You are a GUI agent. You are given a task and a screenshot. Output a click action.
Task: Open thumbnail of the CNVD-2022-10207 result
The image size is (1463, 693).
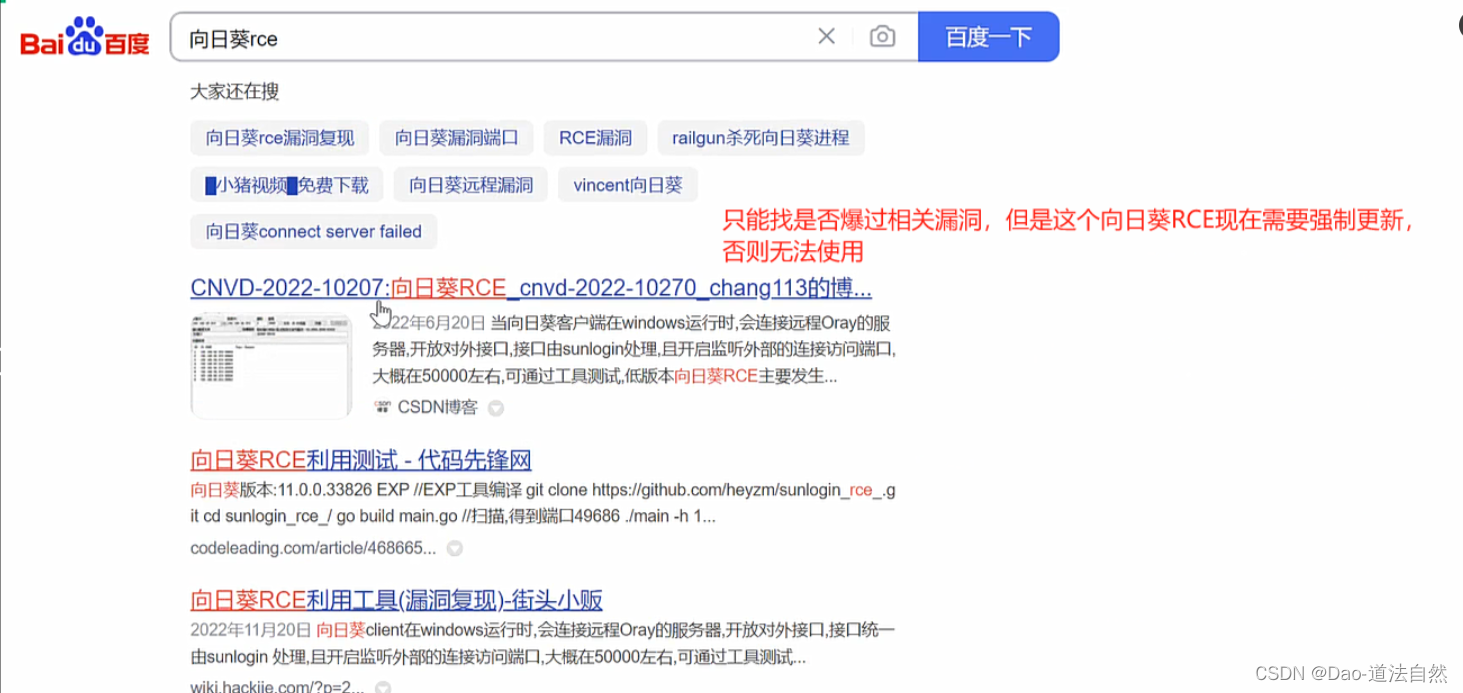271,365
